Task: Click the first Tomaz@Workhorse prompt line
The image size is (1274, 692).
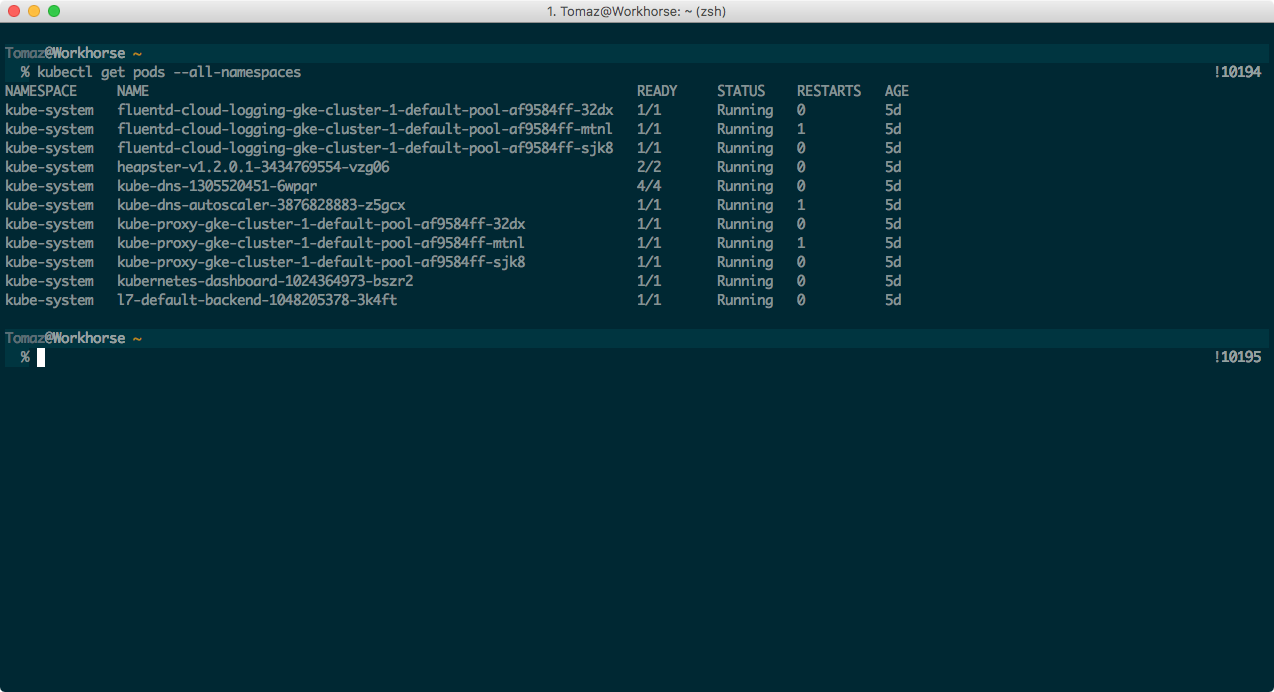Action: [637, 53]
